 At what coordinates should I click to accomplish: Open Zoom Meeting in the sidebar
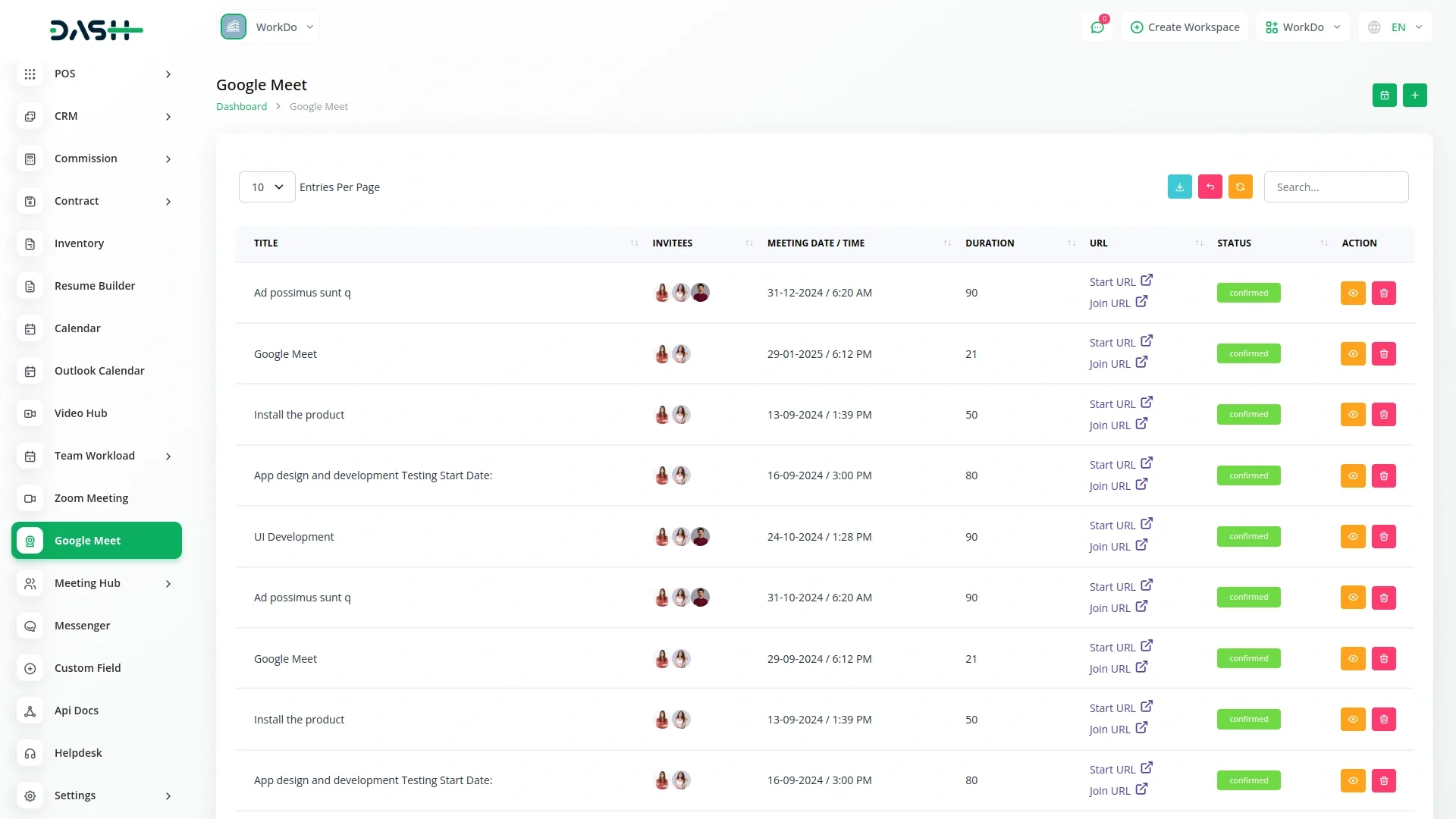point(91,498)
